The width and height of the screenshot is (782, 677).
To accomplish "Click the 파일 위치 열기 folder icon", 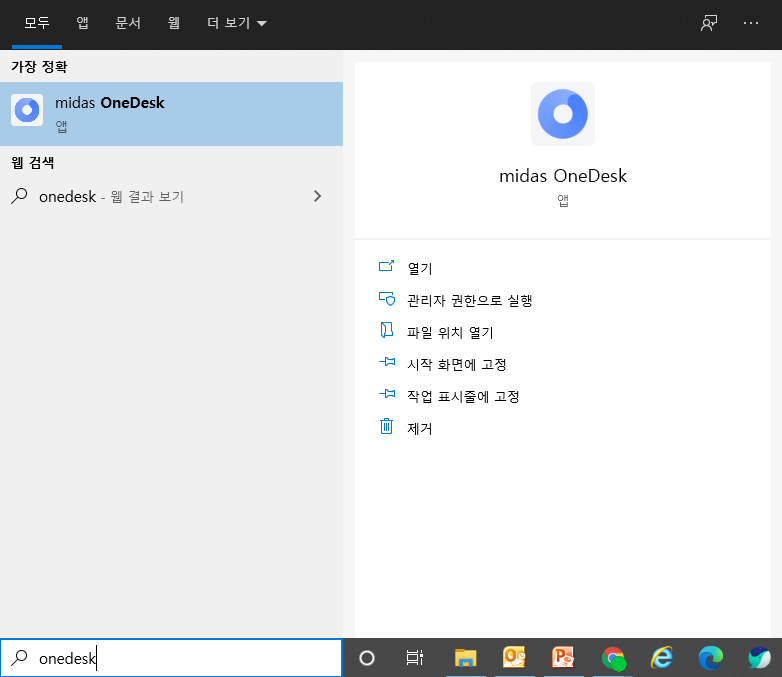I will click(x=387, y=331).
